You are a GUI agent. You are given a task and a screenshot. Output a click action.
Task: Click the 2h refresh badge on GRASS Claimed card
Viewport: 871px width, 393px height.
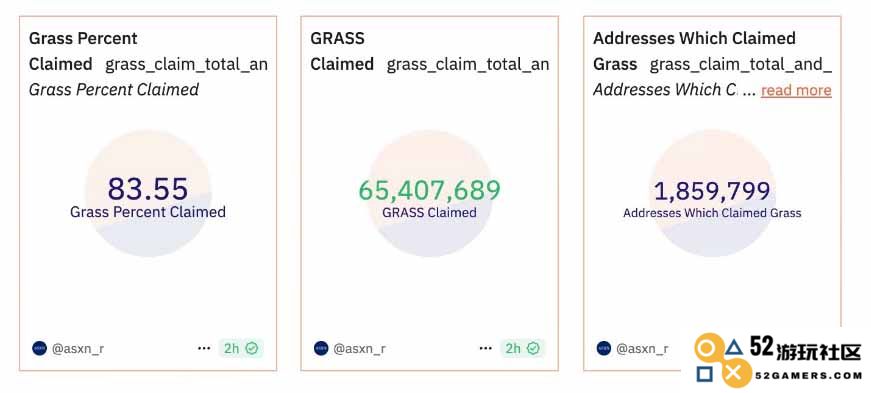[x=523, y=349]
